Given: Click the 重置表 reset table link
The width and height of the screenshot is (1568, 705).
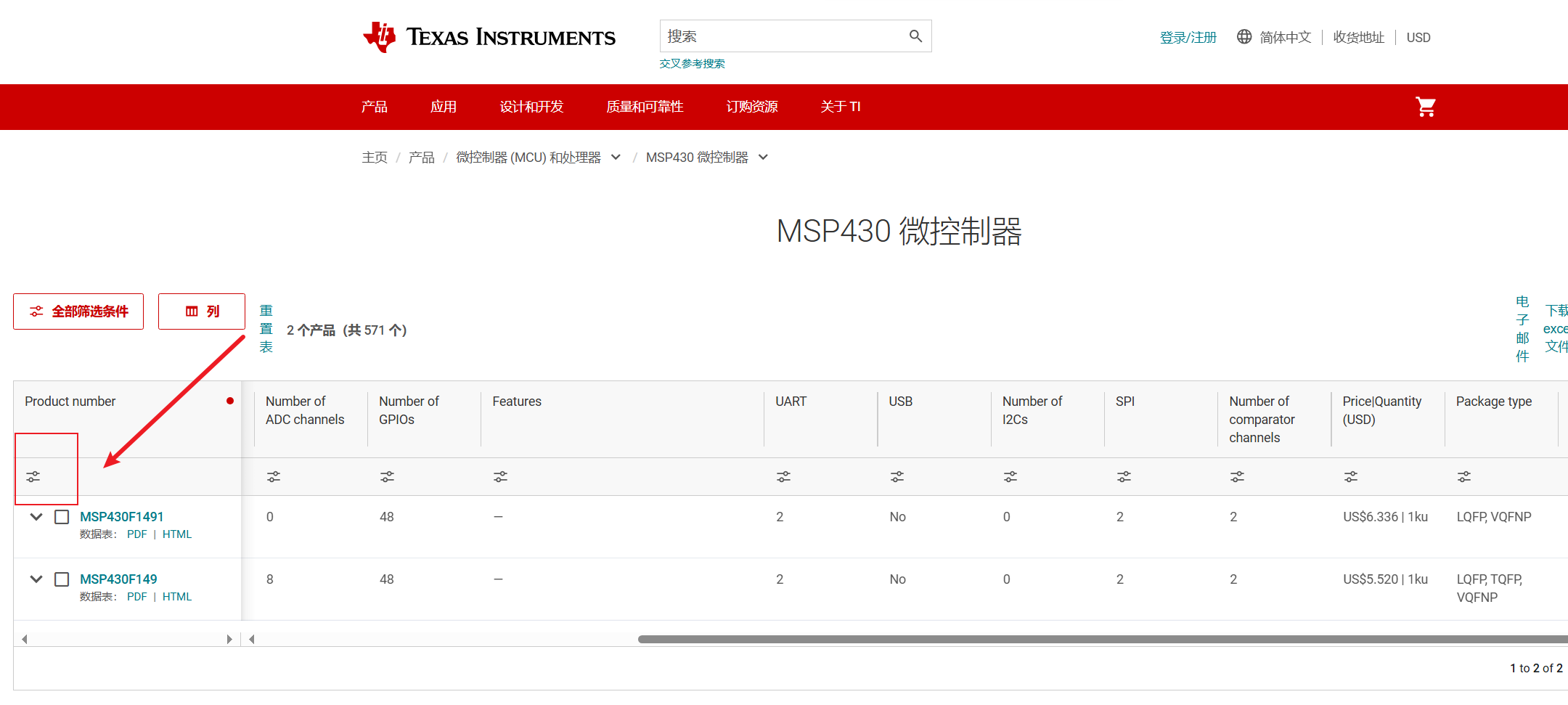Looking at the screenshot, I should coord(266,329).
